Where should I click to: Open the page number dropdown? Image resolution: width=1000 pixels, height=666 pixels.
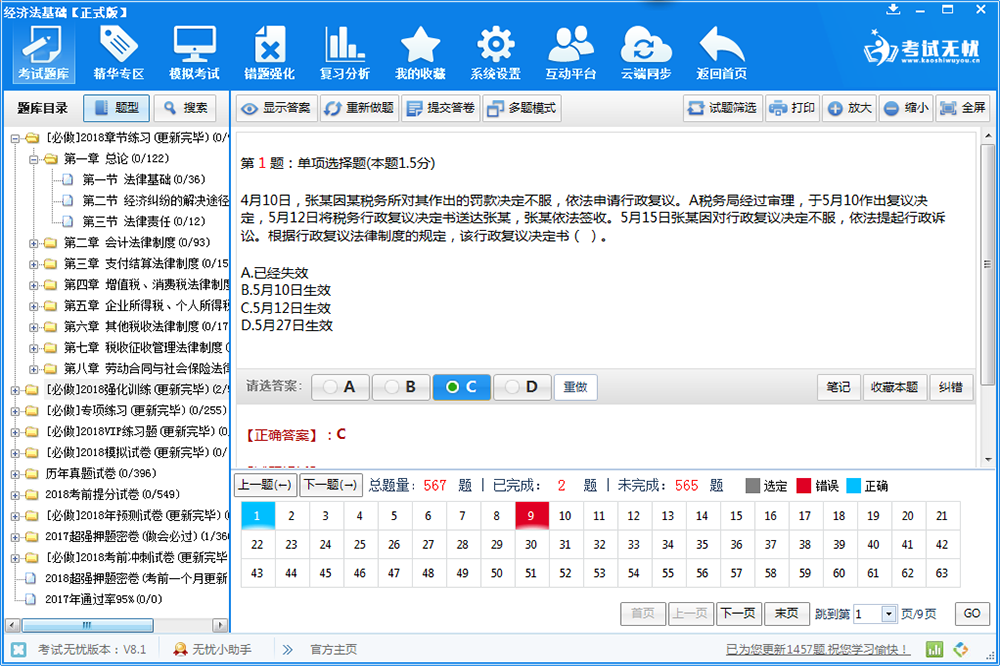pos(890,614)
